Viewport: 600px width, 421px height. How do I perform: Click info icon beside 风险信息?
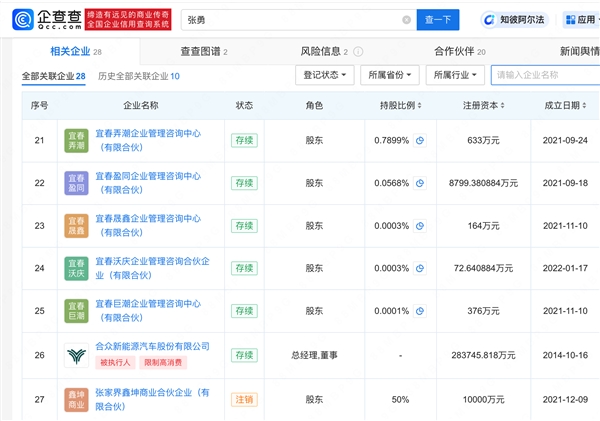(x=358, y=52)
